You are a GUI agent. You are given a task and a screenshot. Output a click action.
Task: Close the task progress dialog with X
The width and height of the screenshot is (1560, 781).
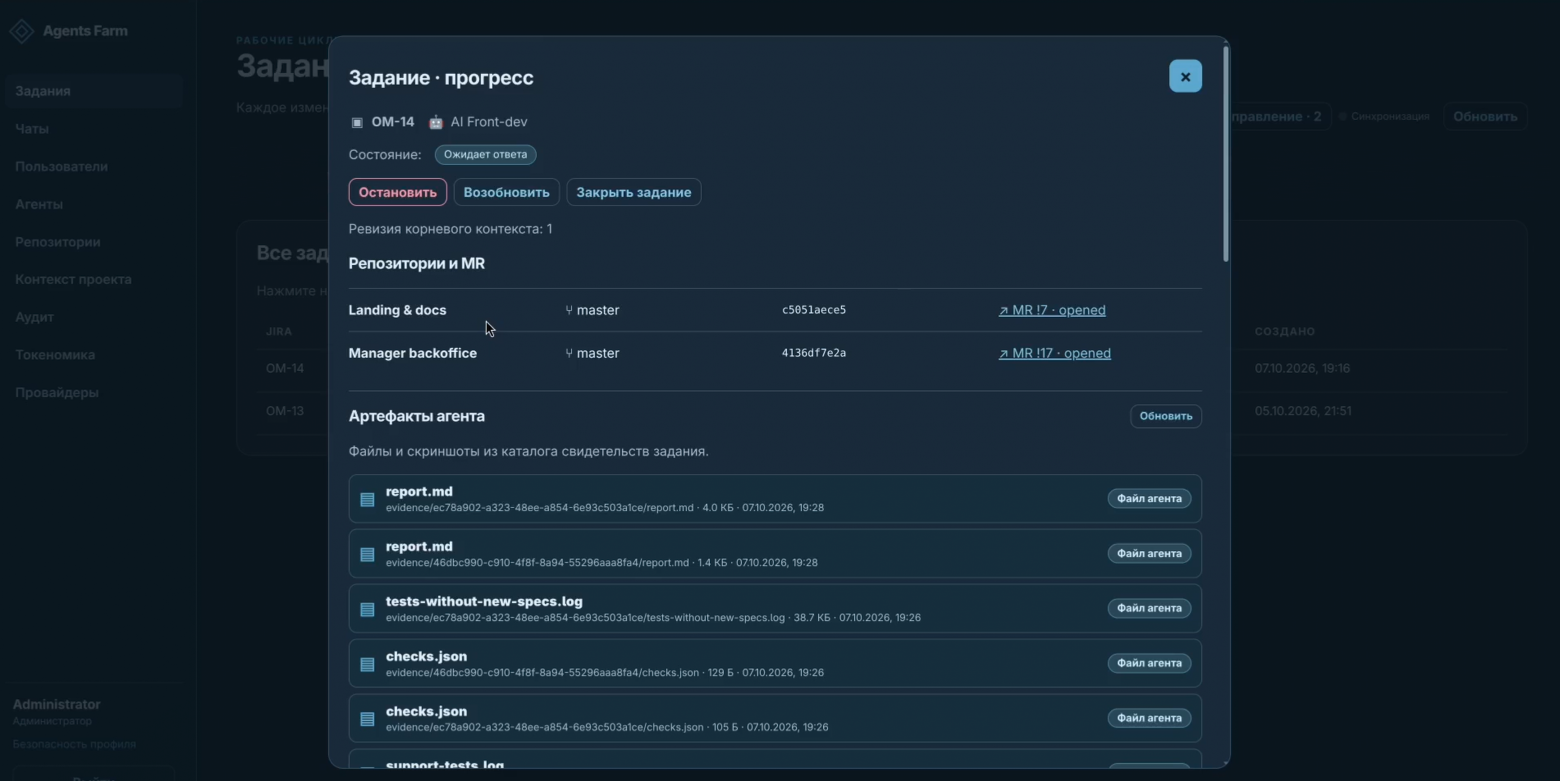(x=1185, y=76)
